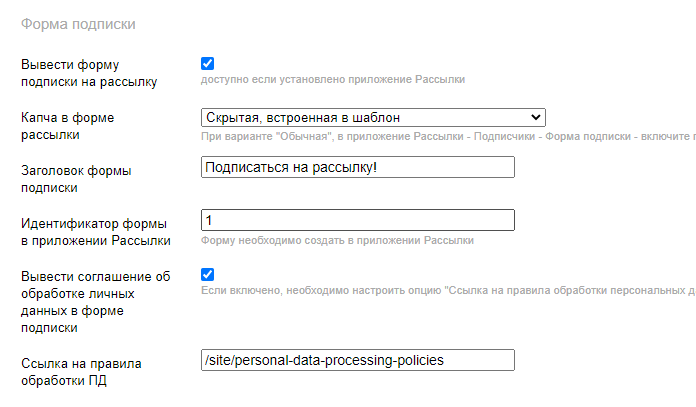Click the 'Капча в форме рассылки' label

[x=68, y=126]
